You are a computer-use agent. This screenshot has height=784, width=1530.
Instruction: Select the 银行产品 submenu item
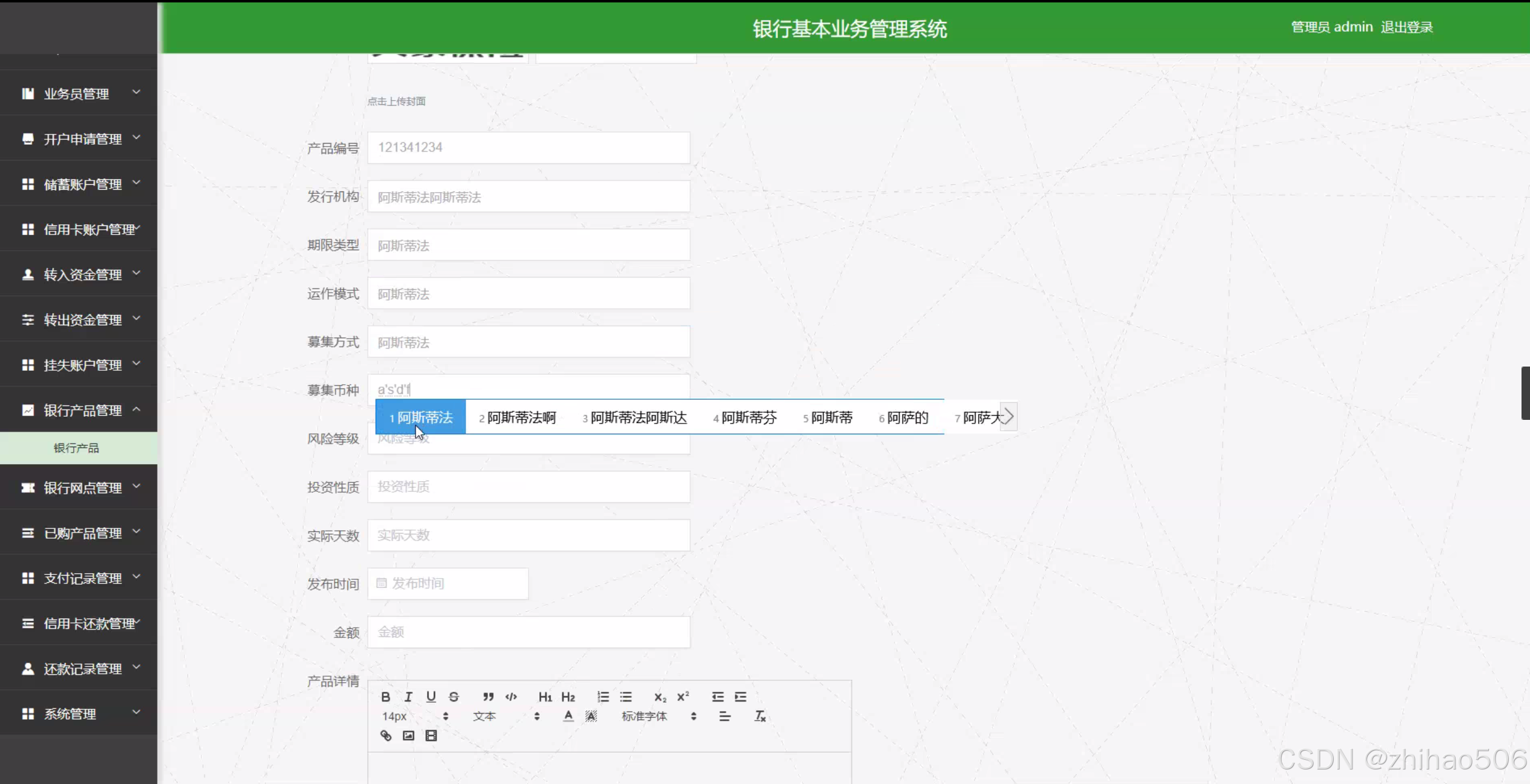(76, 448)
